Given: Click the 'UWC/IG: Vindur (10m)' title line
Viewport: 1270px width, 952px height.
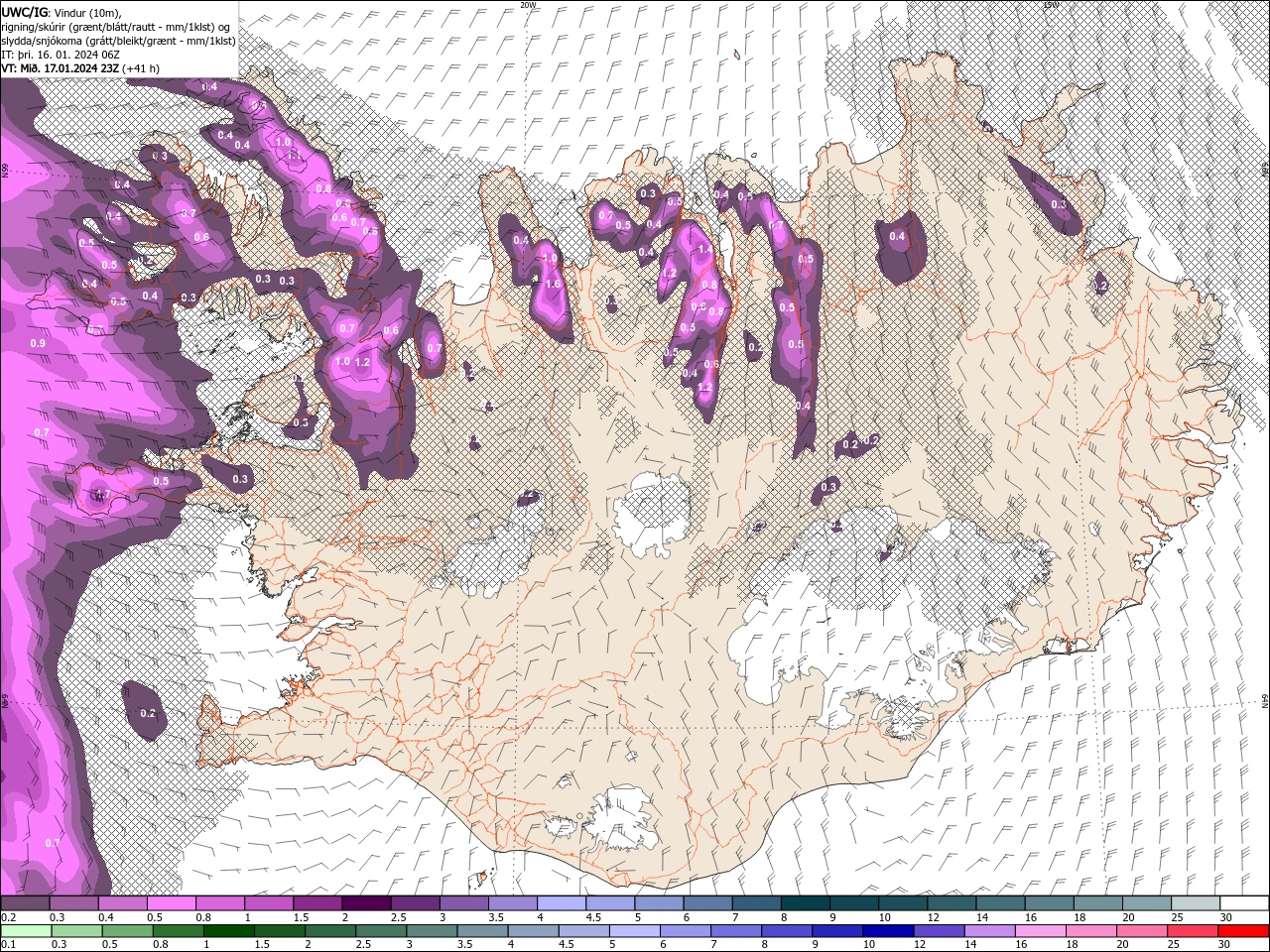Looking at the screenshot, I should point(61,11).
